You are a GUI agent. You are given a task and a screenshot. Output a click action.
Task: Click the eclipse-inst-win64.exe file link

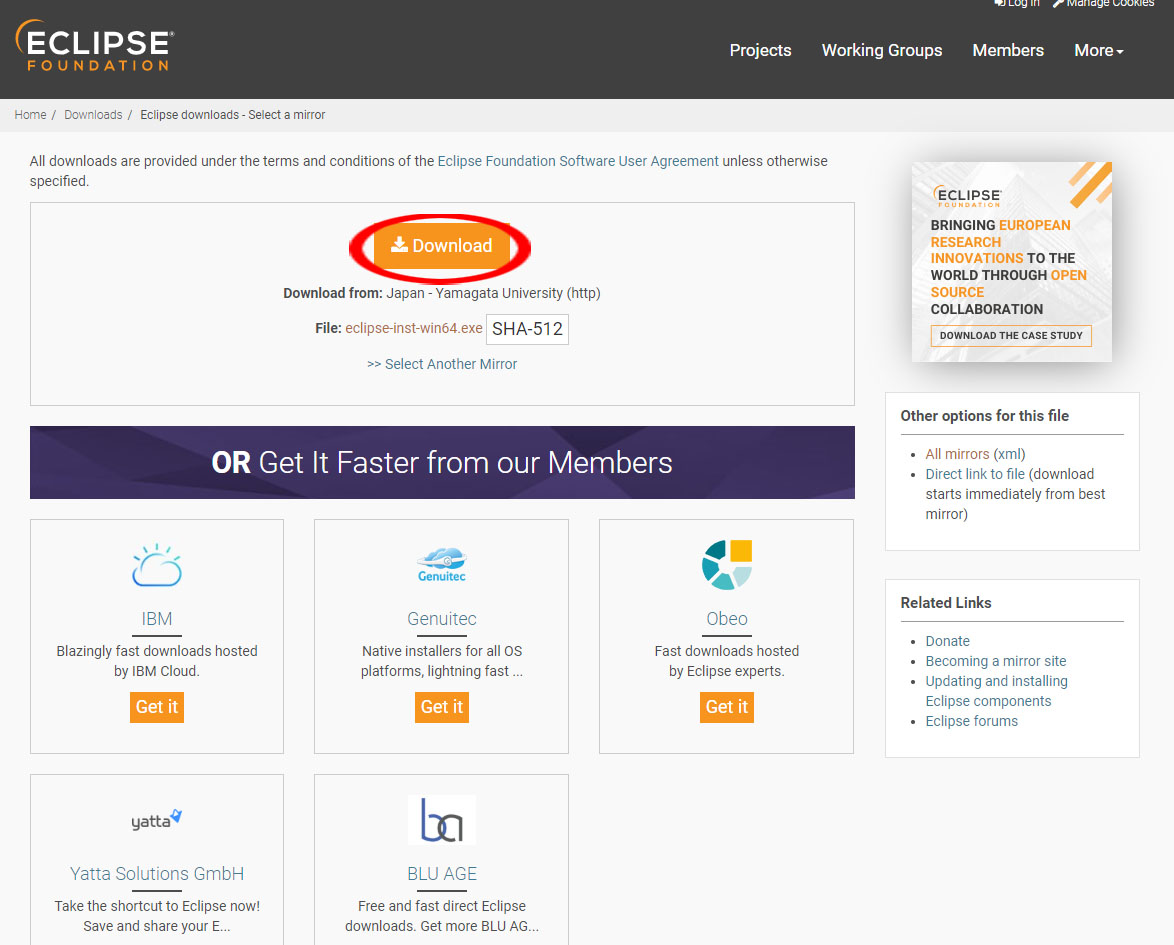413,328
